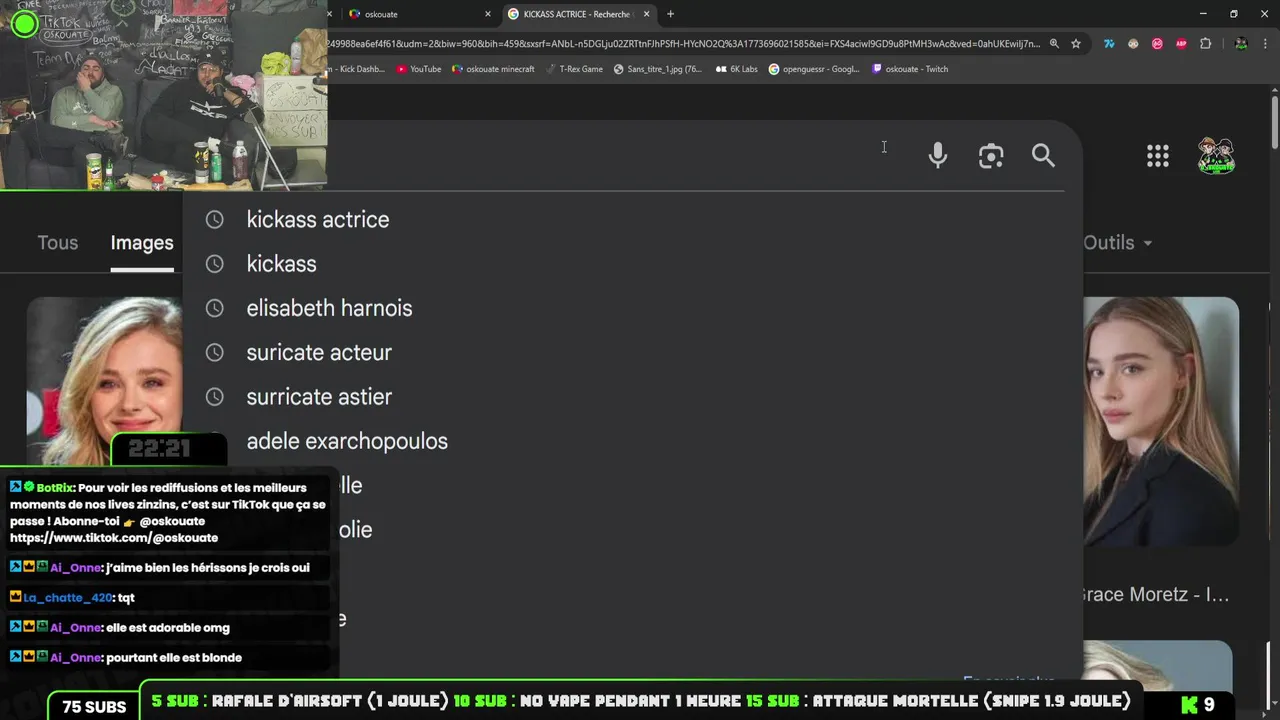Viewport: 1280px width, 720px height.
Task: Open the openguessr bookmark
Action: tap(813, 69)
